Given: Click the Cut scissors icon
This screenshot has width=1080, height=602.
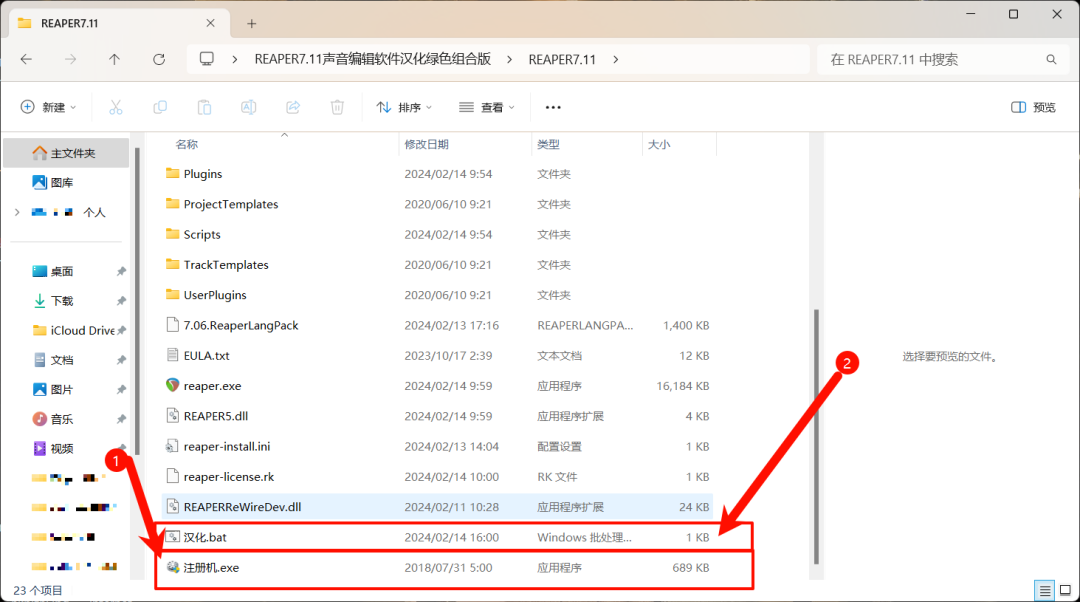Looking at the screenshot, I should point(116,107).
